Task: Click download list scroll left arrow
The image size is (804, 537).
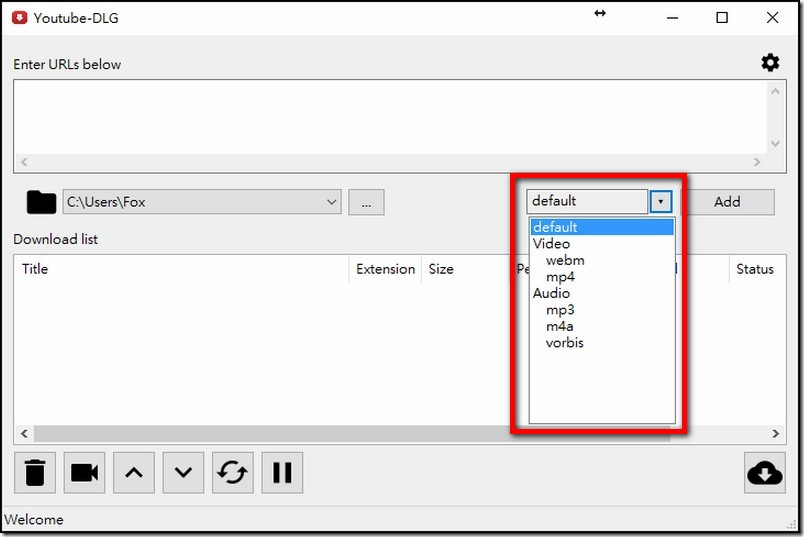Action: point(24,433)
